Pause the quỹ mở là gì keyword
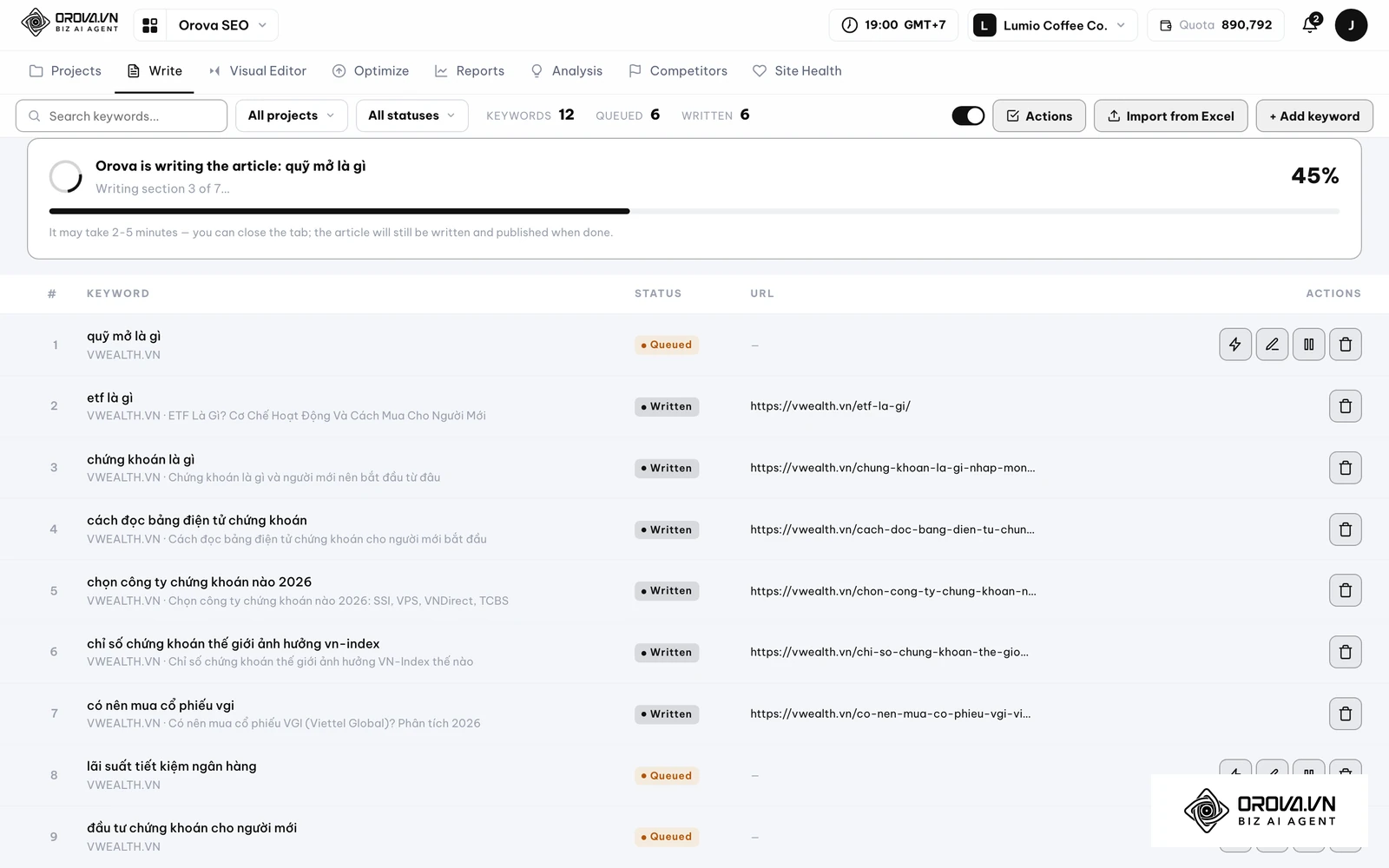Viewport: 1389px width, 868px height. point(1309,345)
